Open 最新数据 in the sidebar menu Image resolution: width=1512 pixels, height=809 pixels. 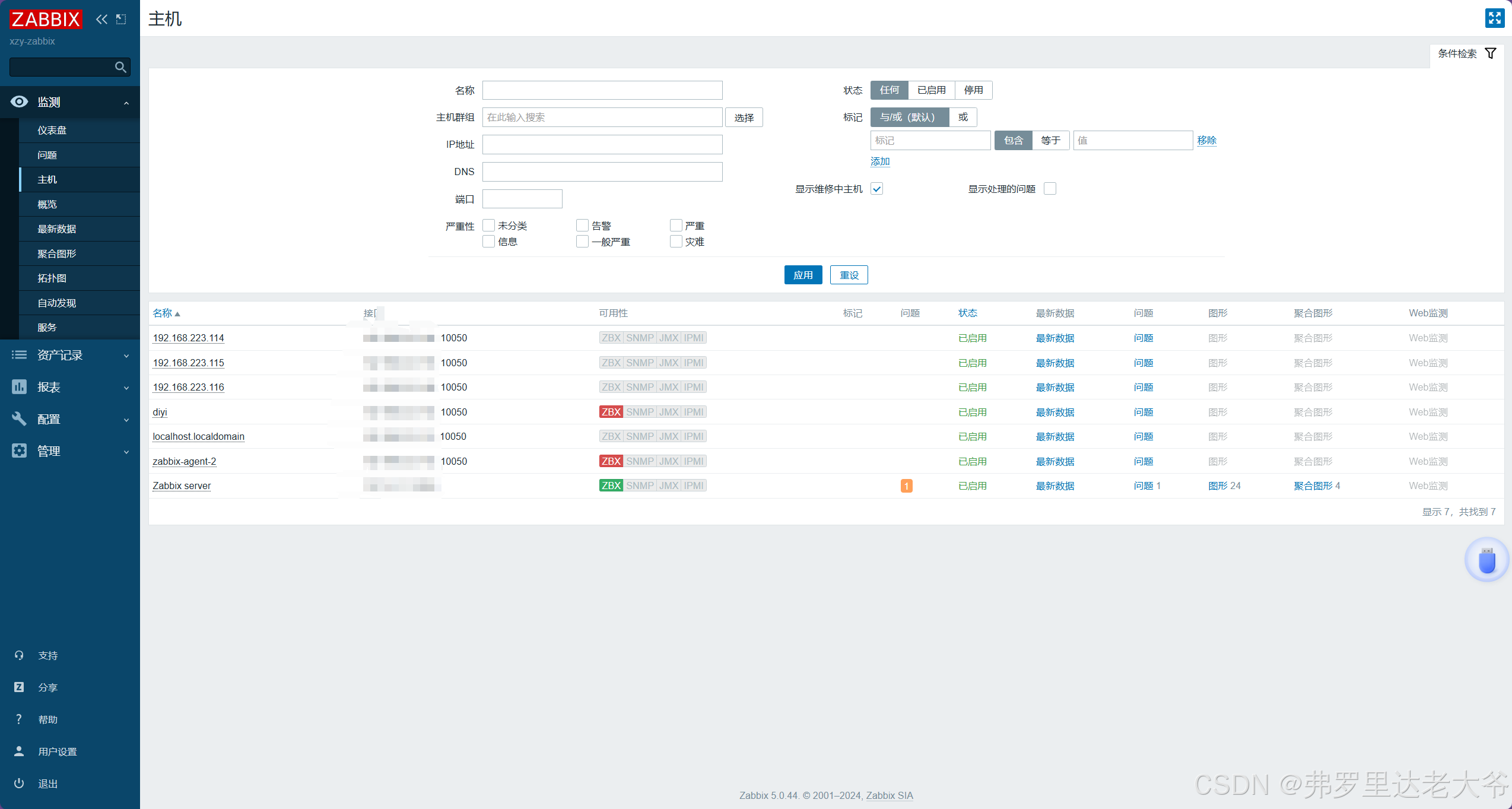tap(57, 229)
